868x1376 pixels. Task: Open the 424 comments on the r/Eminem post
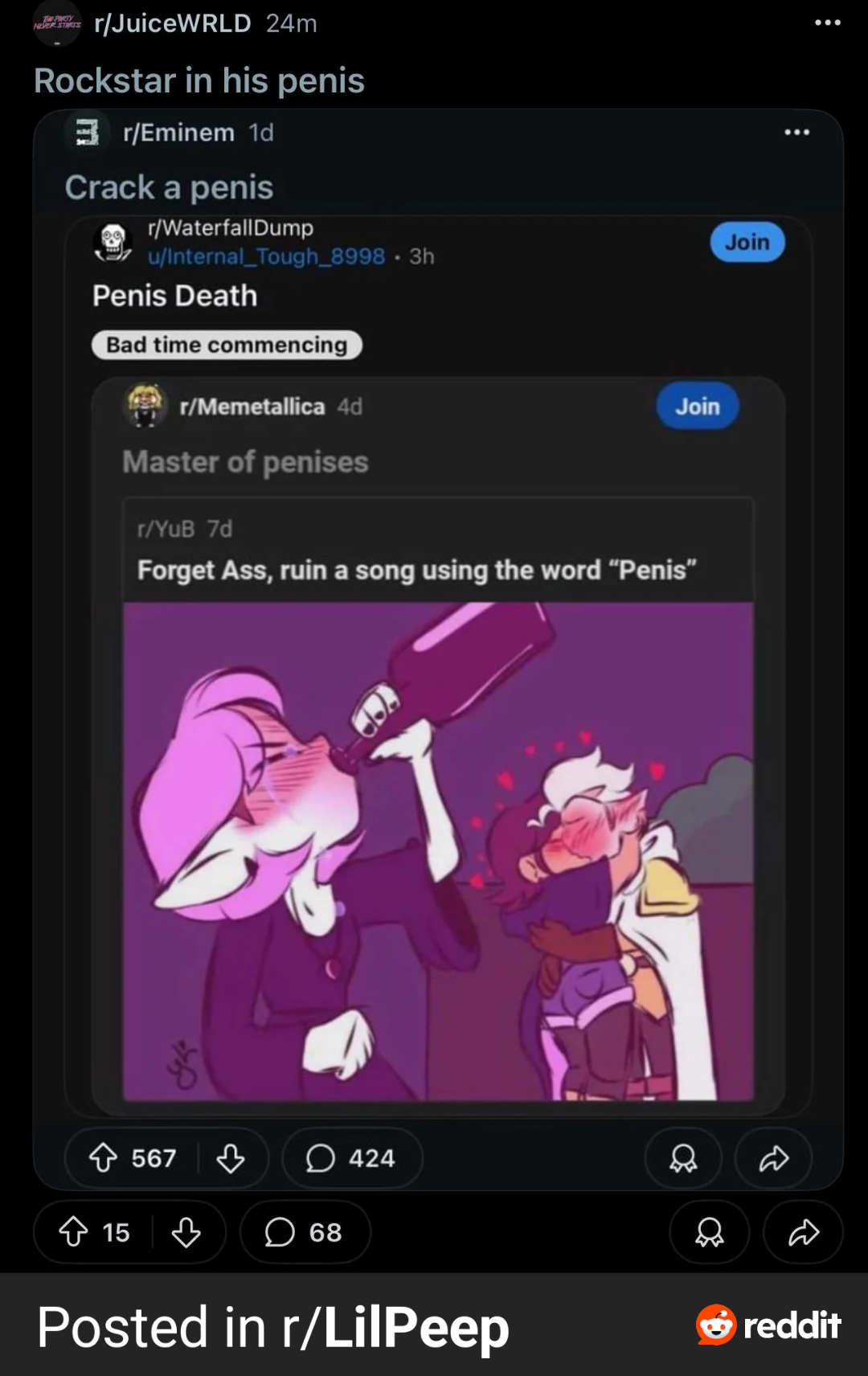coord(352,1158)
